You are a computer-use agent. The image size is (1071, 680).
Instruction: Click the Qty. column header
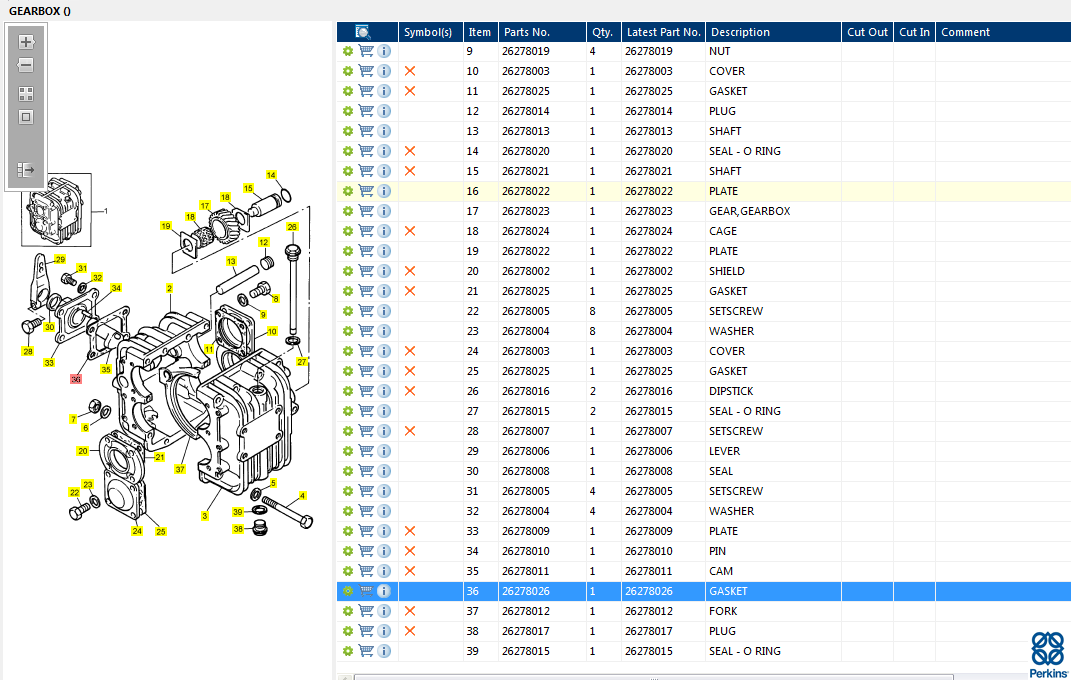click(604, 32)
